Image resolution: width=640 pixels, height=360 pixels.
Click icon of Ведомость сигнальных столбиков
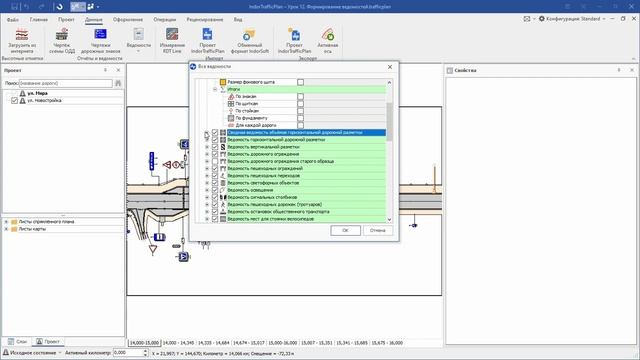pyautogui.click(x=223, y=197)
